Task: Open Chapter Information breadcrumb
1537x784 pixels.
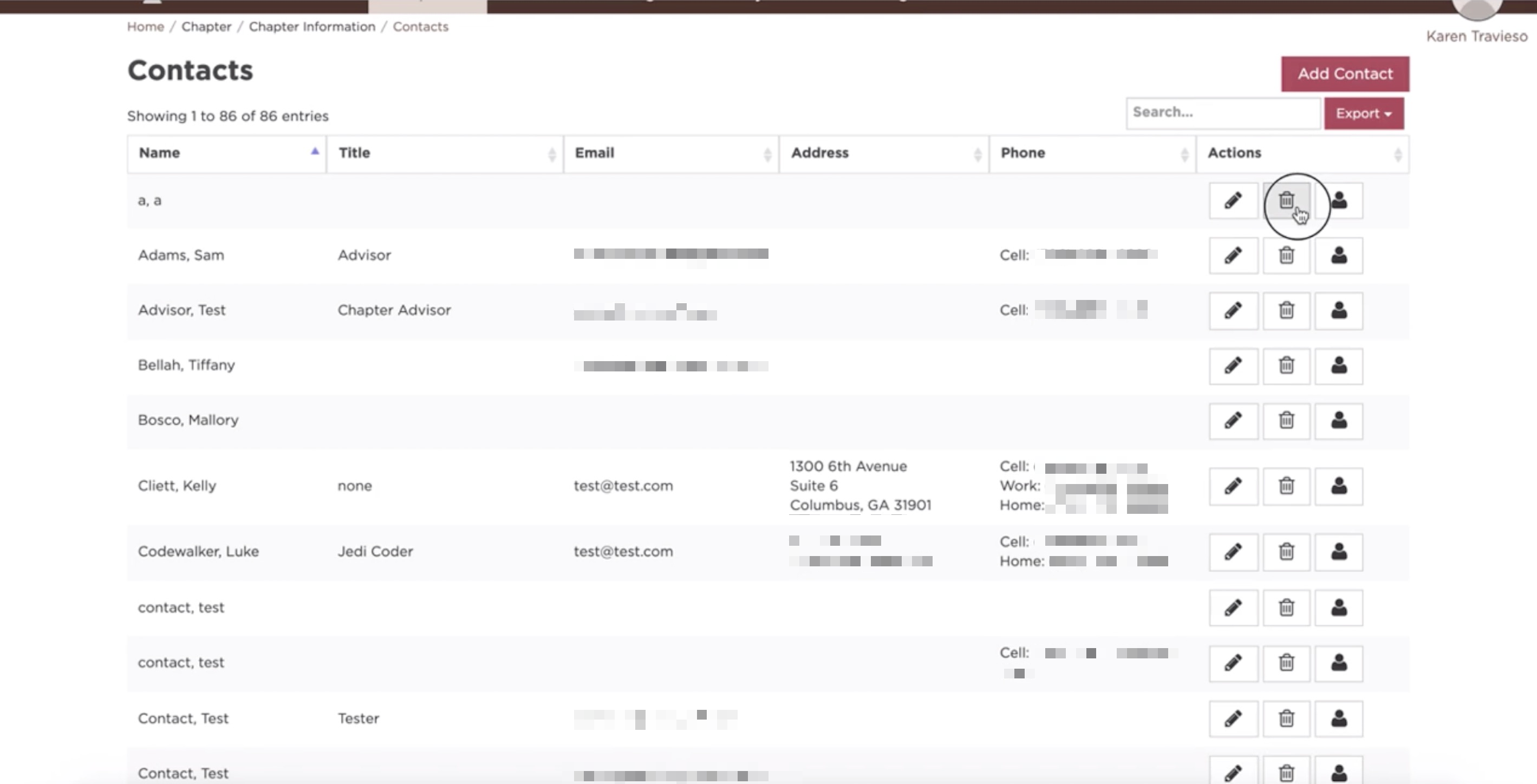Action: (312, 27)
